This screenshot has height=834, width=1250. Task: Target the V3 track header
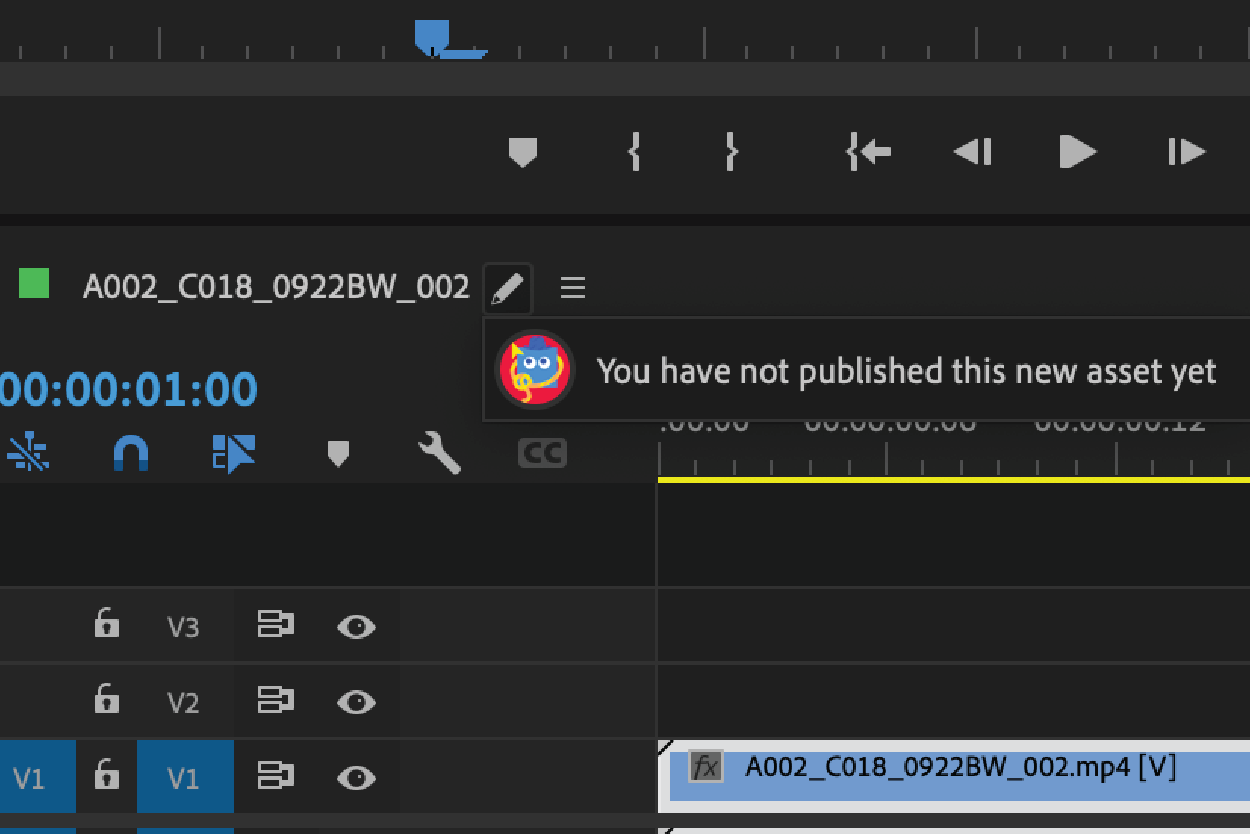tap(184, 627)
